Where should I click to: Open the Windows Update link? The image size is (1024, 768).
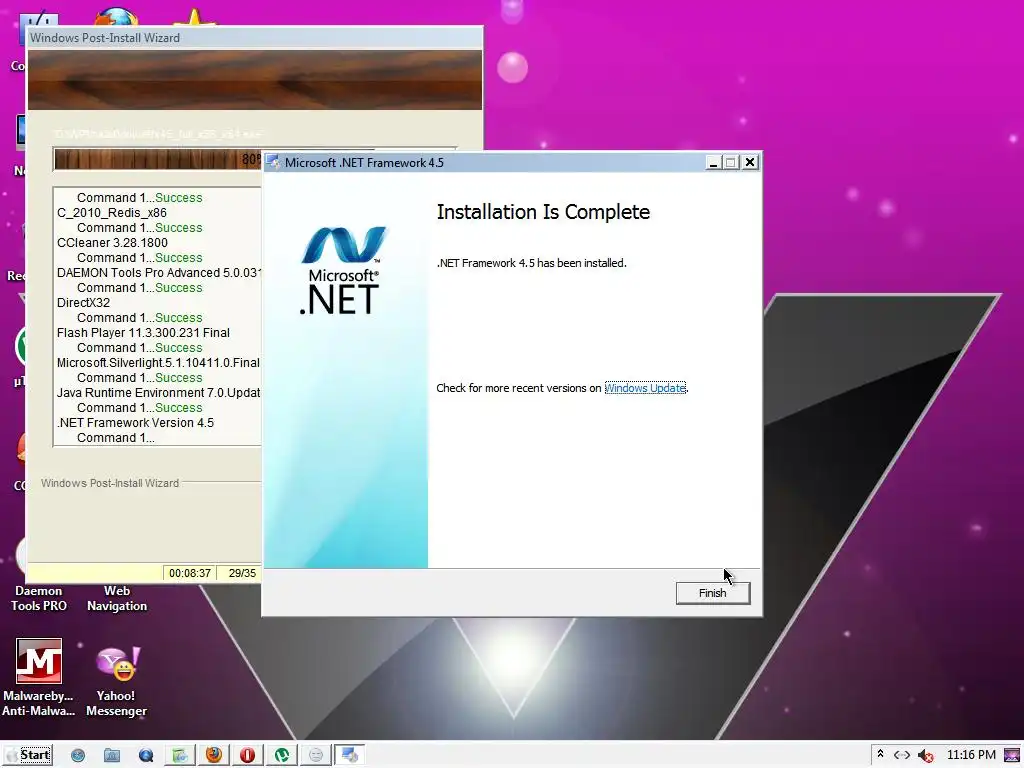pos(645,388)
